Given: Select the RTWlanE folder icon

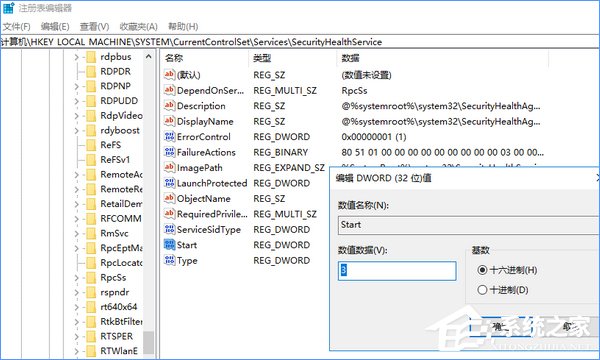Looking at the screenshot, I should (x=91, y=351).
